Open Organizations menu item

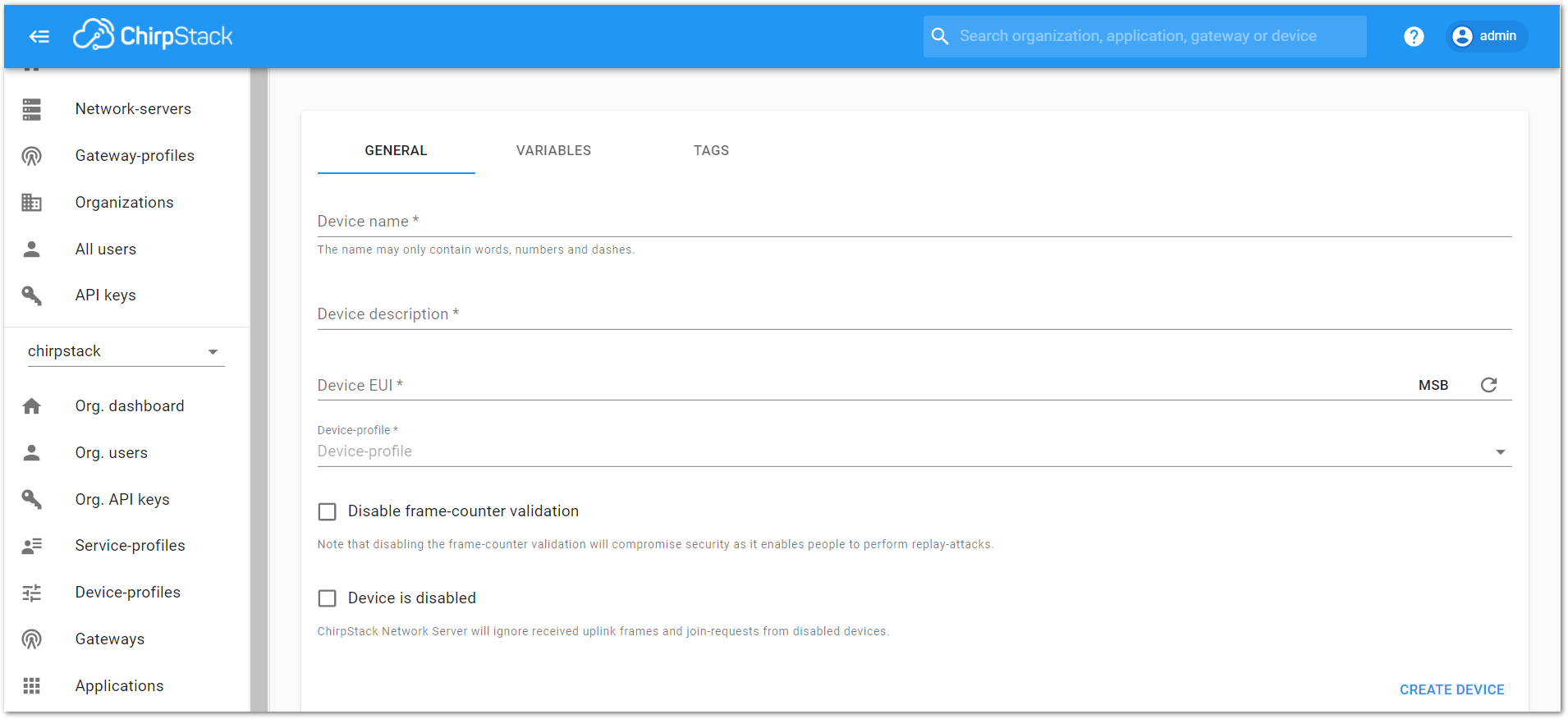127,203
